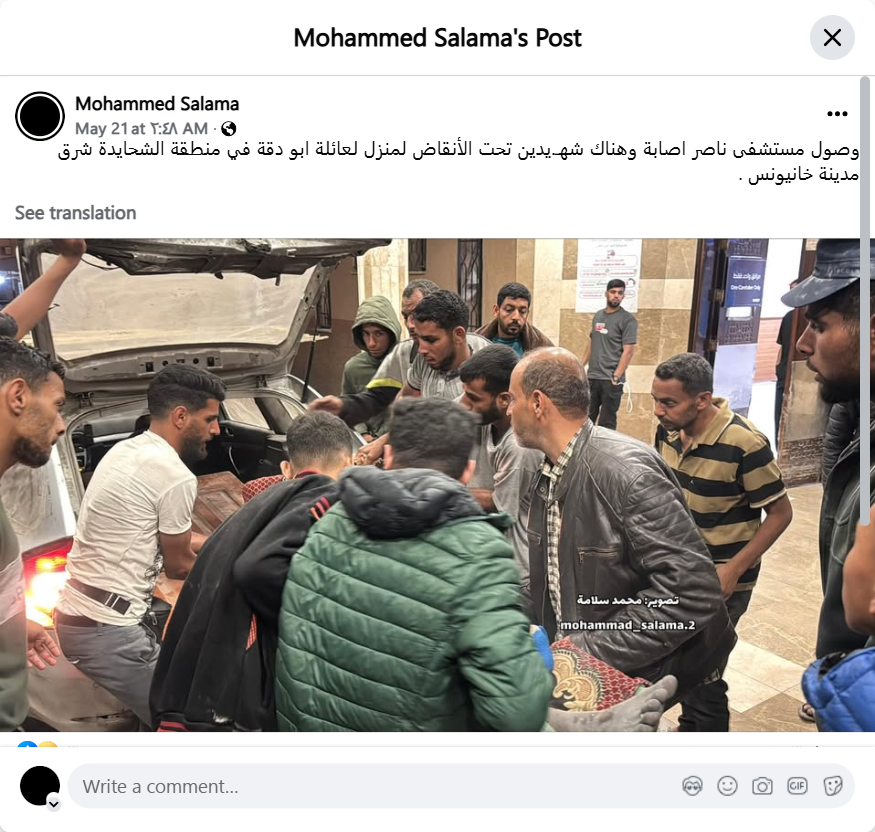Open Mohammed Salama's profile name
This screenshot has width=875, height=832.
157,104
